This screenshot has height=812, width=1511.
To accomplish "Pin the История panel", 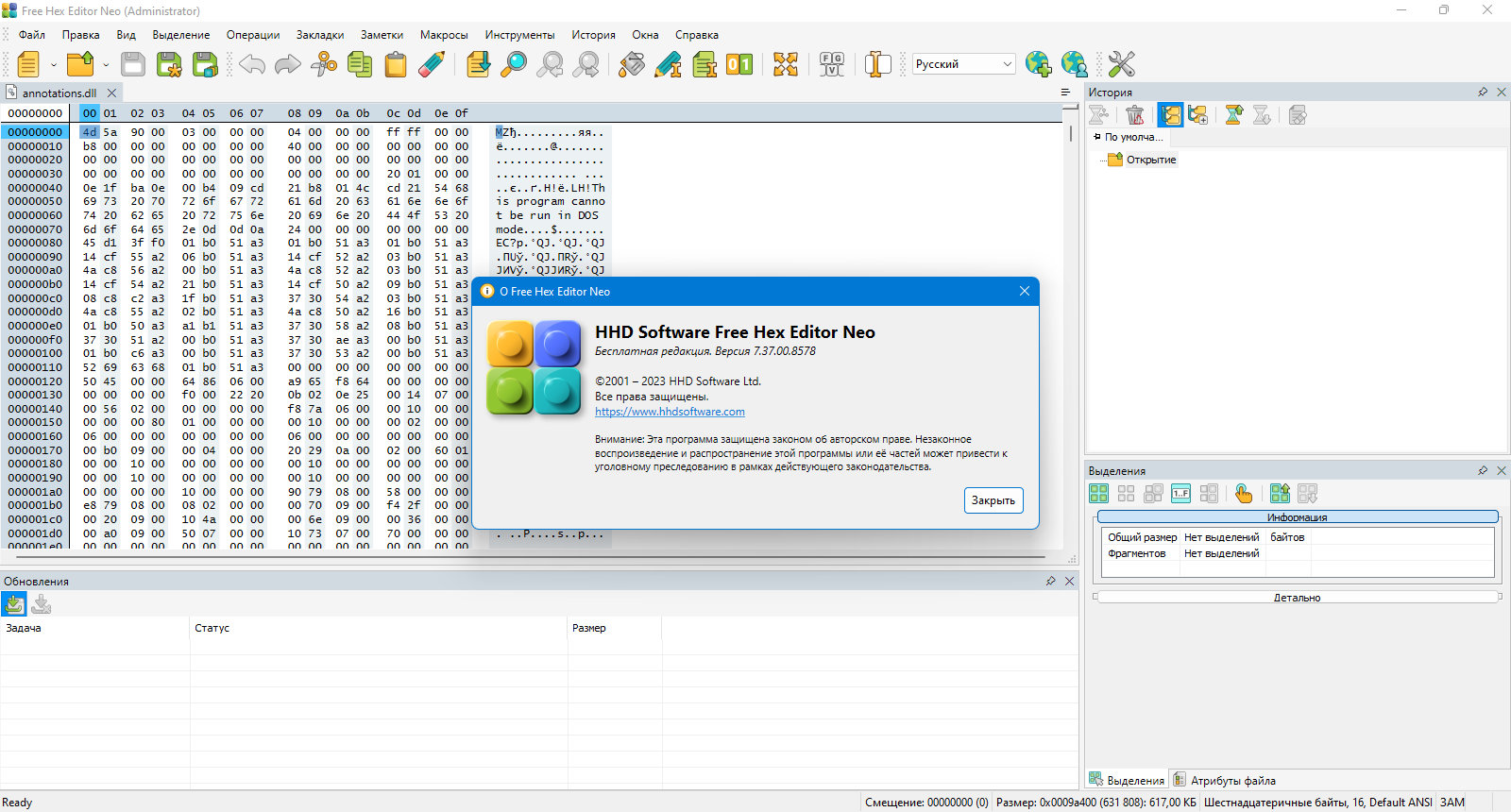I will pyautogui.click(x=1483, y=92).
